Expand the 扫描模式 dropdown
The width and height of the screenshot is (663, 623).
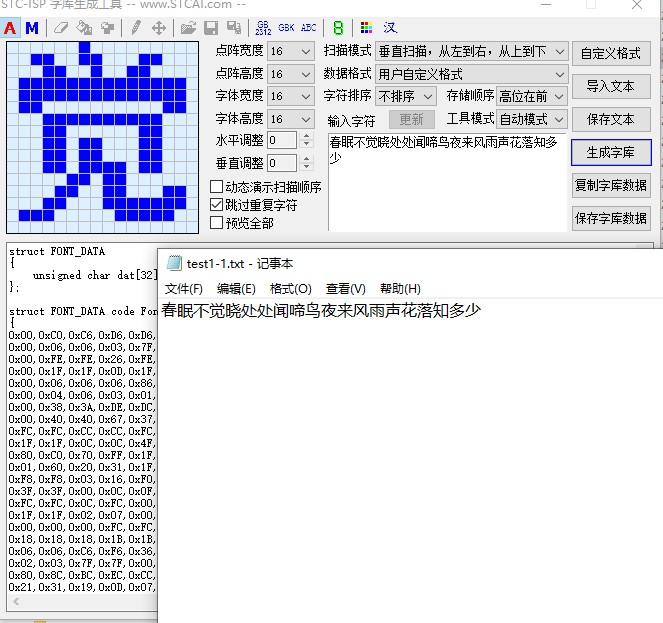click(x=471, y=51)
